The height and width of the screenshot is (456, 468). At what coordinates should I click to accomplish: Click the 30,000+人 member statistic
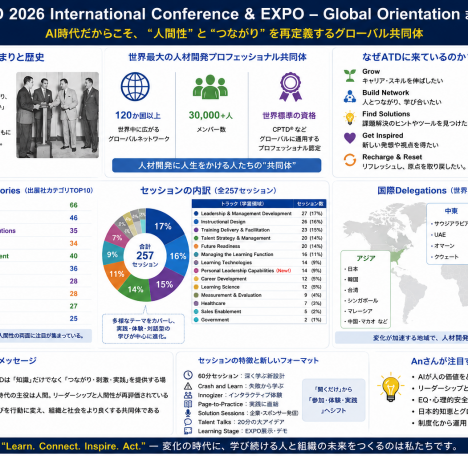pyautogui.click(x=211, y=115)
